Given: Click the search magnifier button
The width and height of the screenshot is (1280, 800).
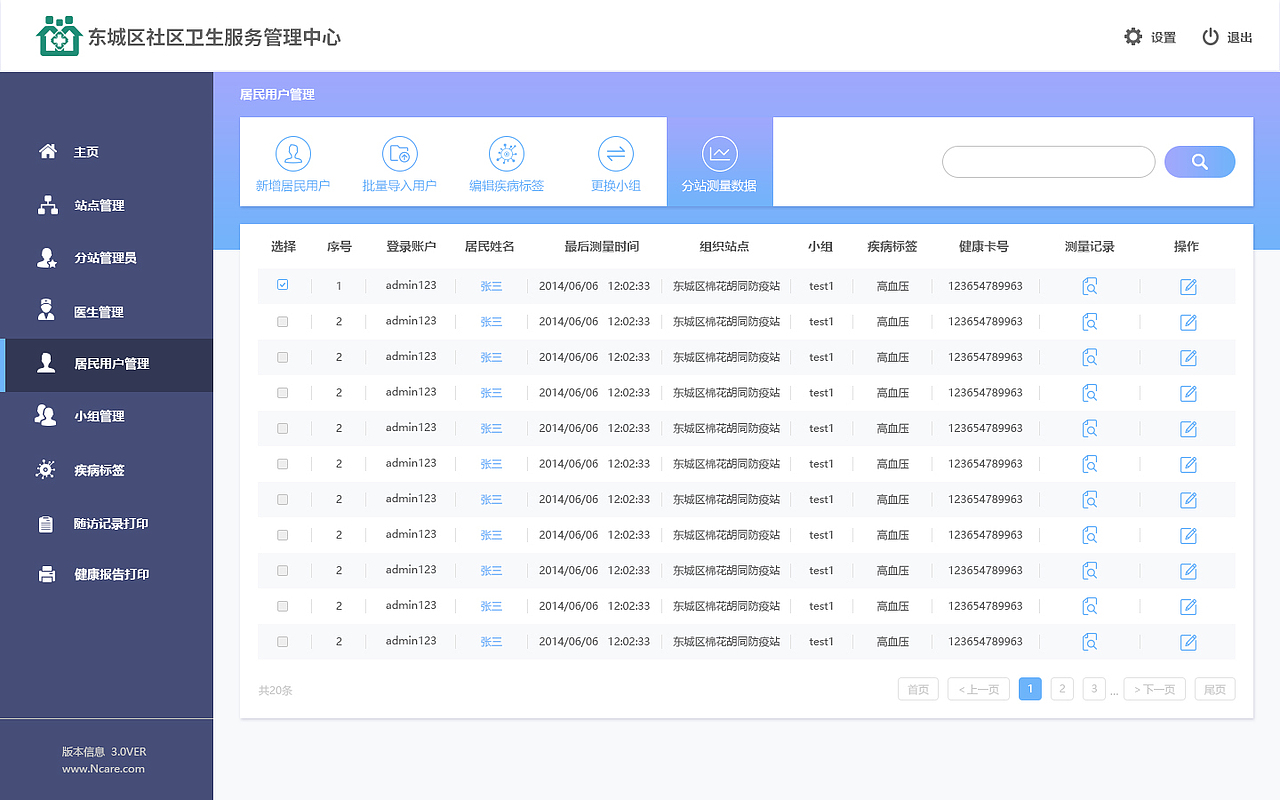Looking at the screenshot, I should click(x=1199, y=161).
